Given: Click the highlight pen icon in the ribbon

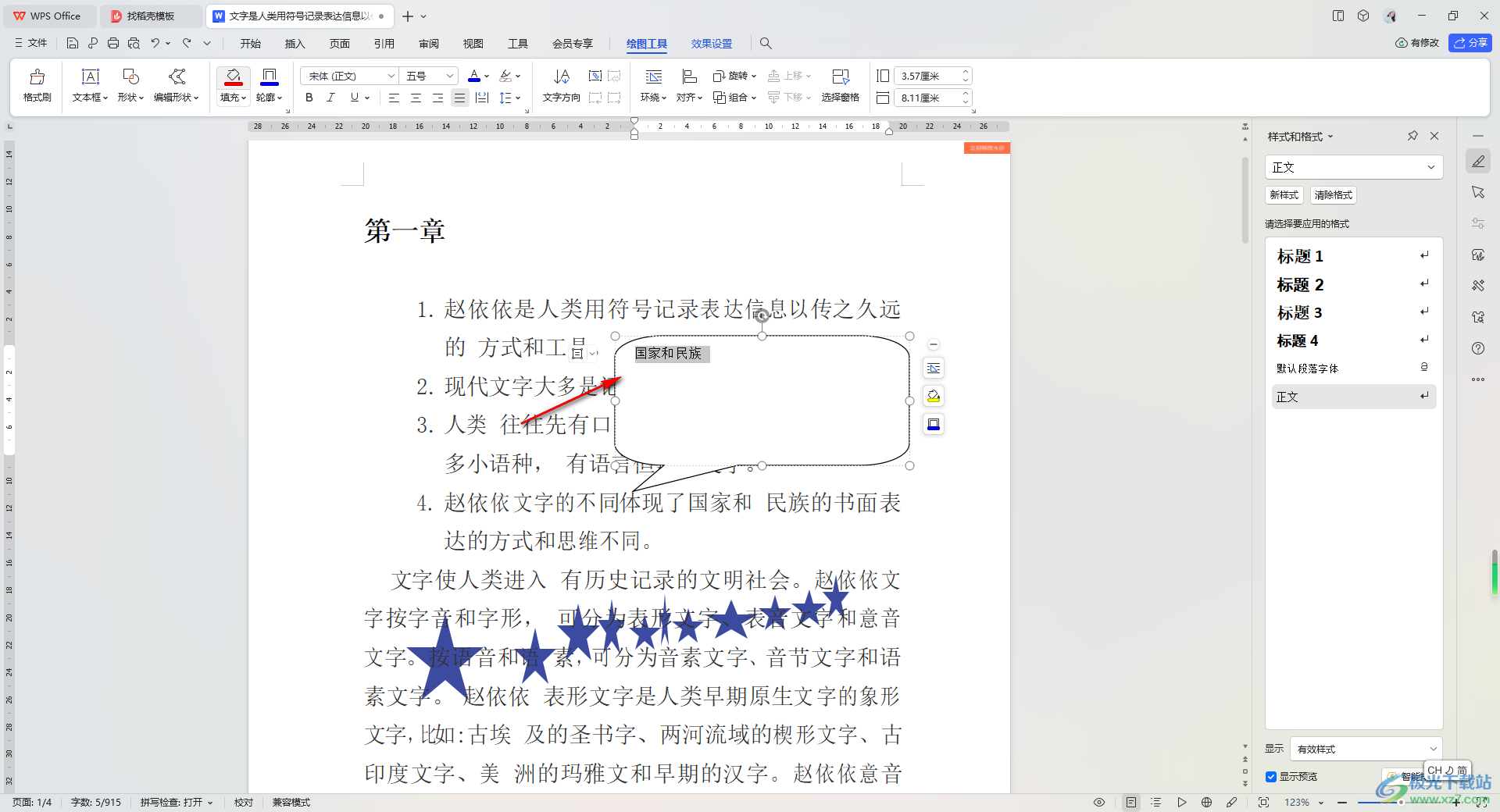Looking at the screenshot, I should [506, 76].
